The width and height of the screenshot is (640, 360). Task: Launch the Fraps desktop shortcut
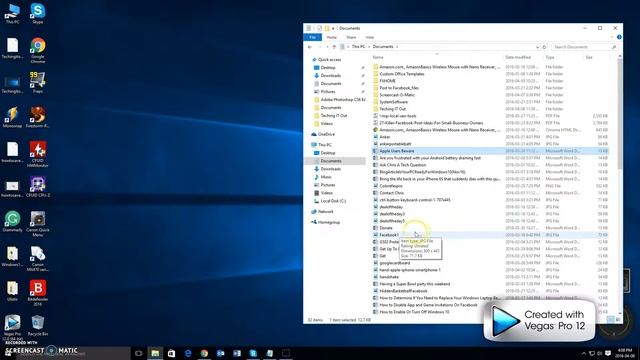38,82
